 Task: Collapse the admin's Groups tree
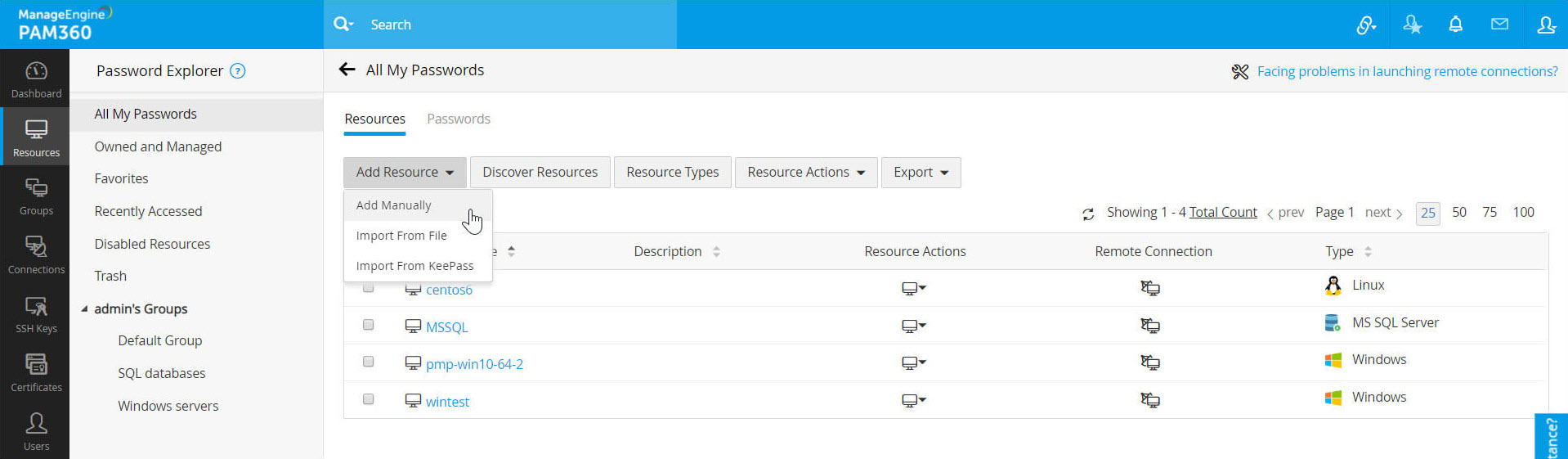click(84, 309)
